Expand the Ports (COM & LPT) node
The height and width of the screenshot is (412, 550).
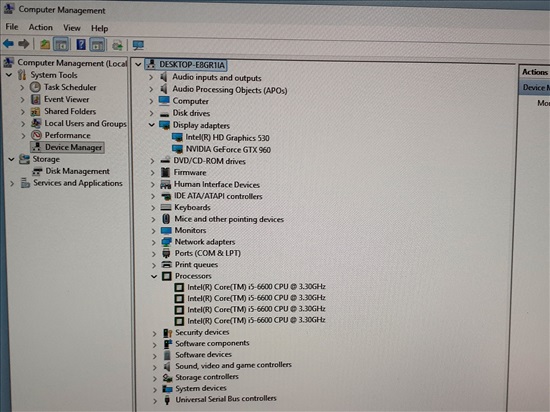click(x=154, y=253)
